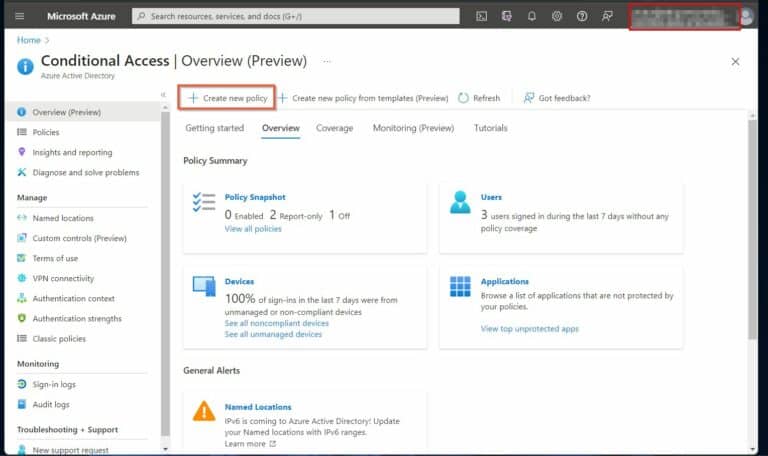This screenshot has width=768, height=456.
Task: Click the Home breadcrumb link
Action: click(28, 40)
